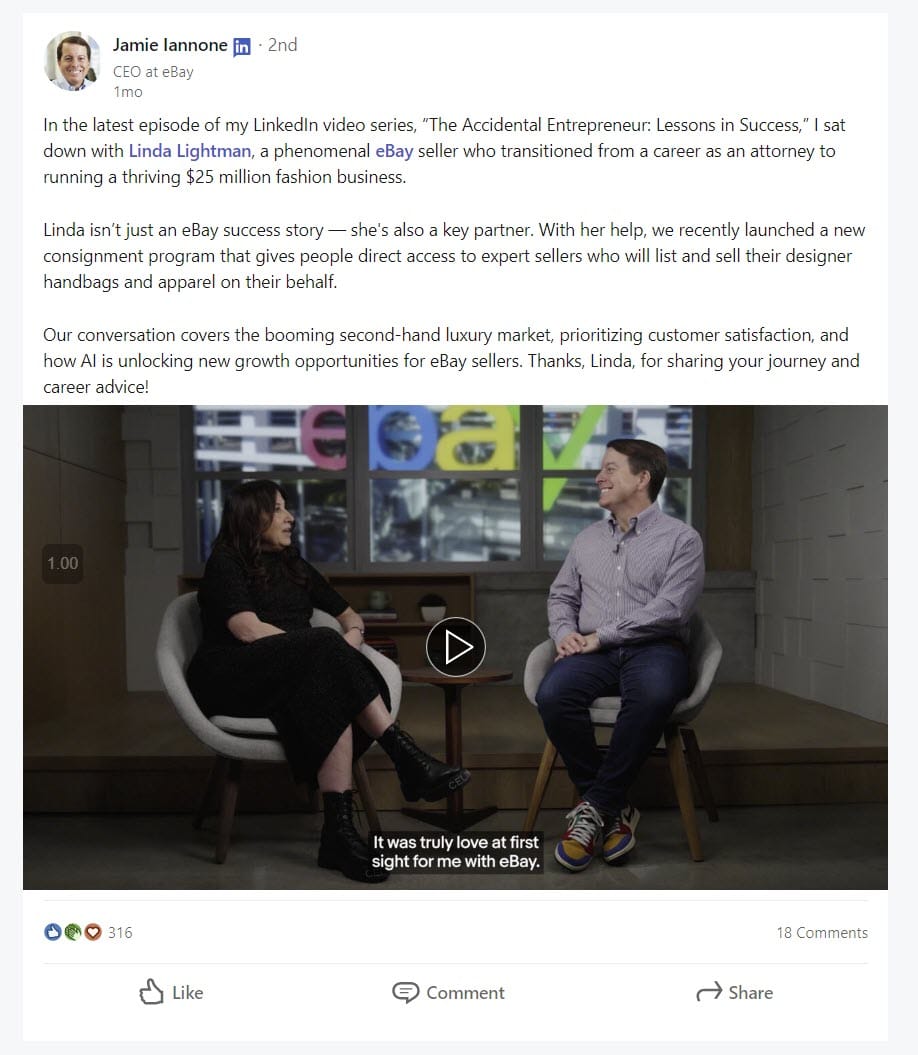Click the arrow Share icon

point(709,992)
